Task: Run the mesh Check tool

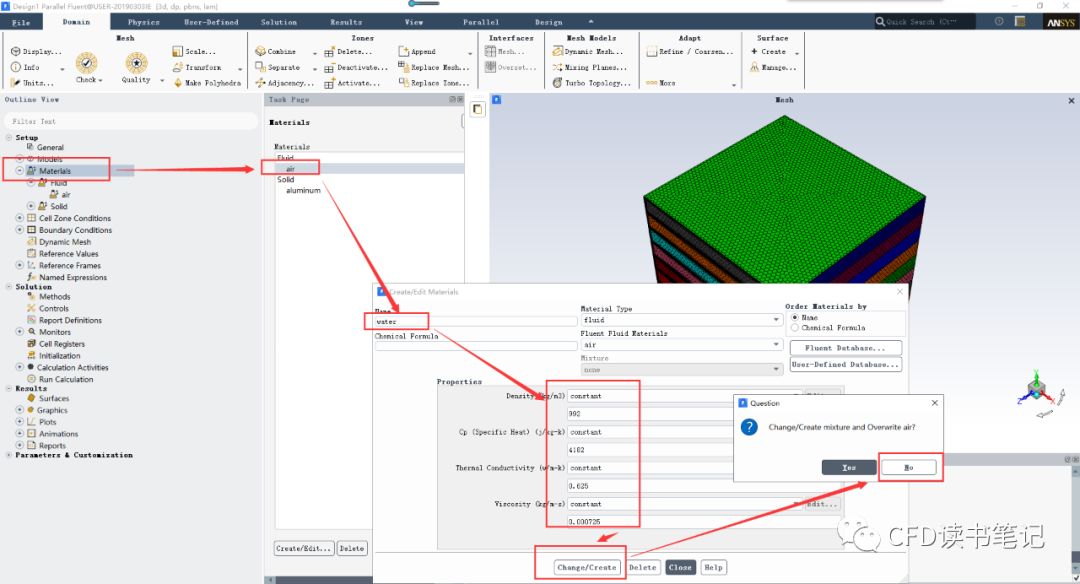Action: pos(87,67)
